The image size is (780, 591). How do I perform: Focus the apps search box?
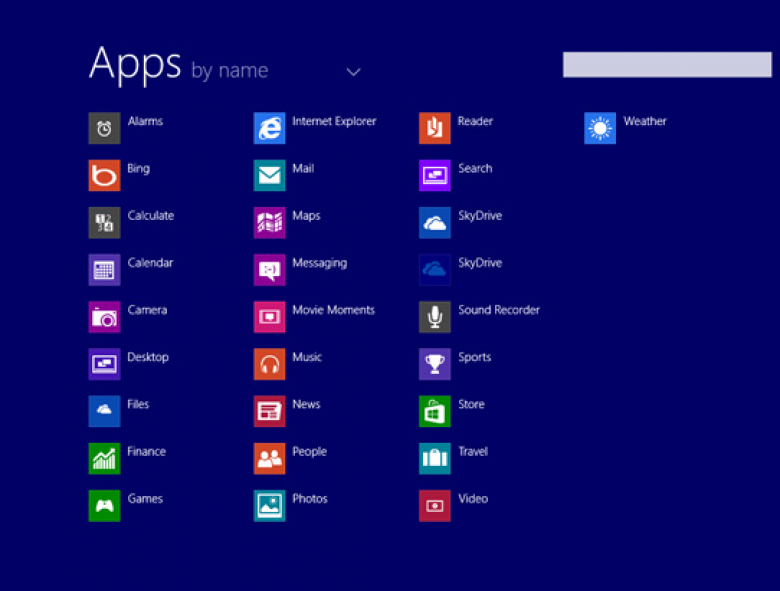coord(667,65)
